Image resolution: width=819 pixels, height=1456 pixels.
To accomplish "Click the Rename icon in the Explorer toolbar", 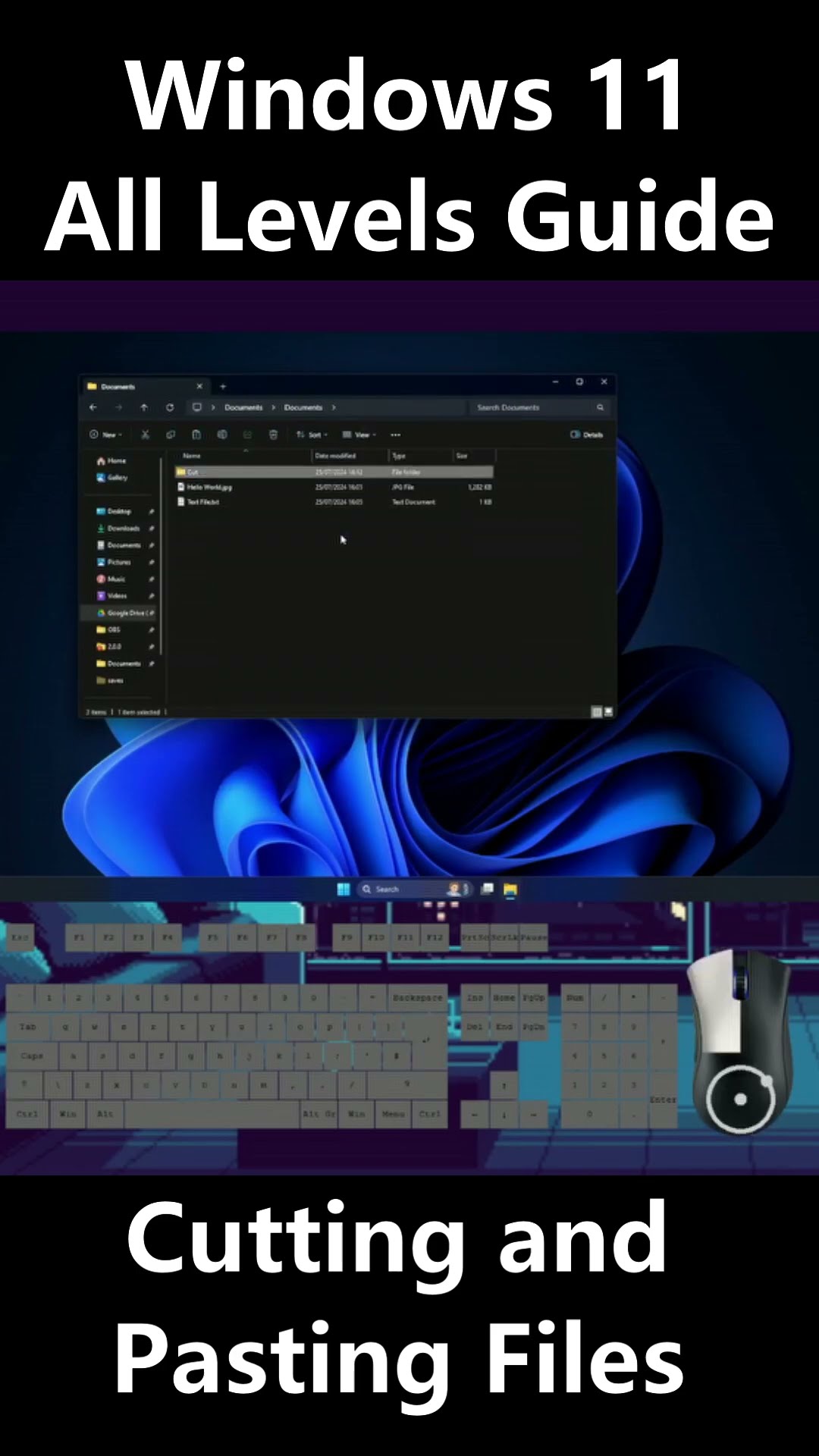I will 222,435.
